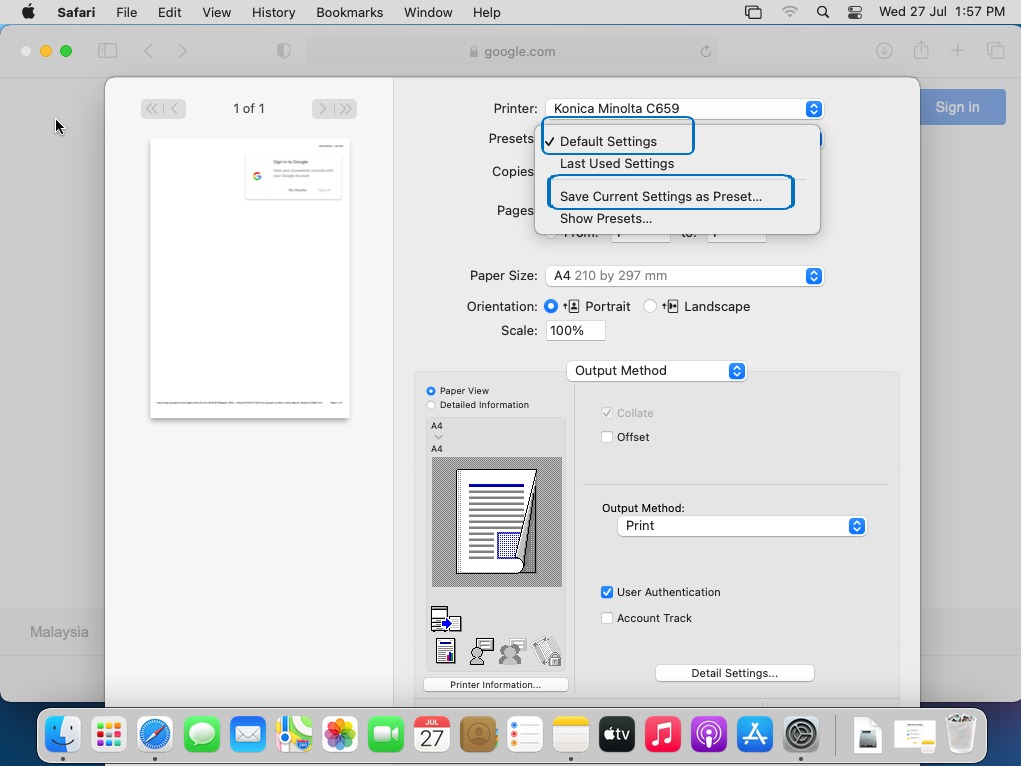Click the Detail Settings button

(734, 673)
